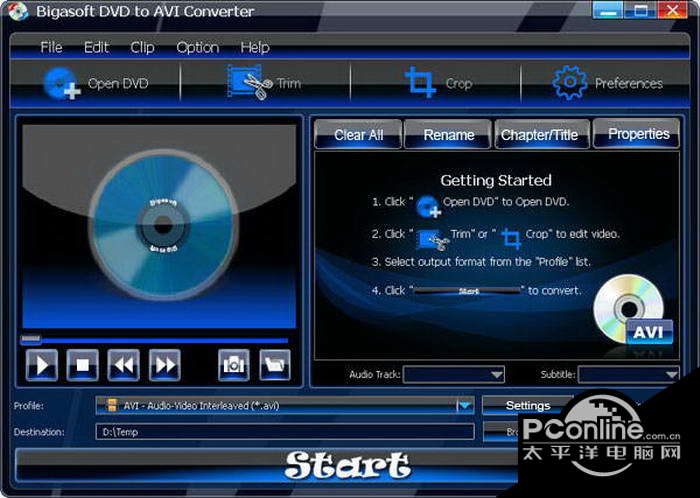The height and width of the screenshot is (498, 700).
Task: Select the Crop tool icon
Action: [420, 82]
